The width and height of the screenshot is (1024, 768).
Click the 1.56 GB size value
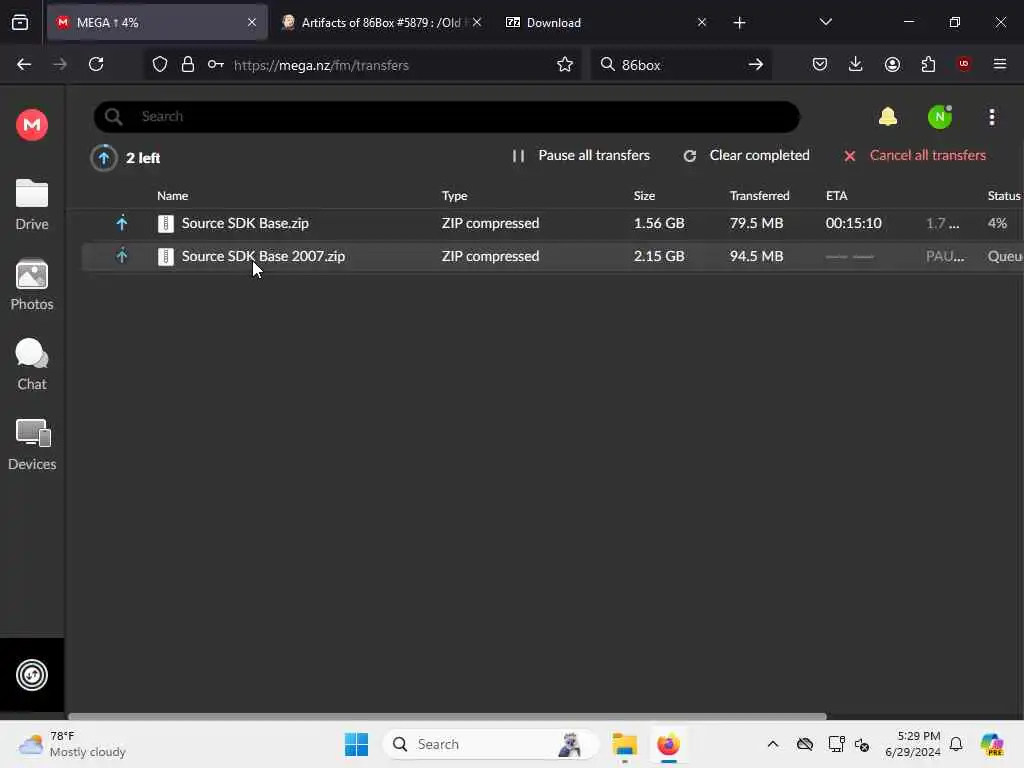(x=659, y=223)
